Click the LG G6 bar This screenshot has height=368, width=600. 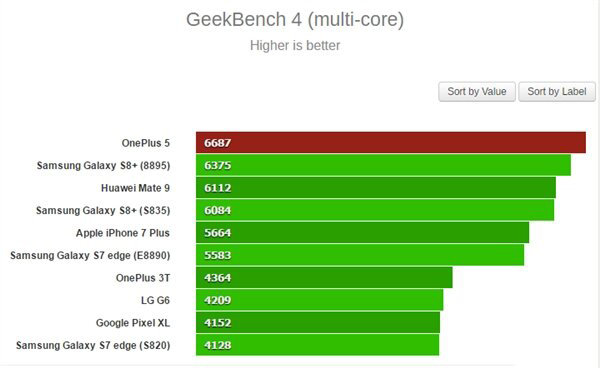coord(320,300)
